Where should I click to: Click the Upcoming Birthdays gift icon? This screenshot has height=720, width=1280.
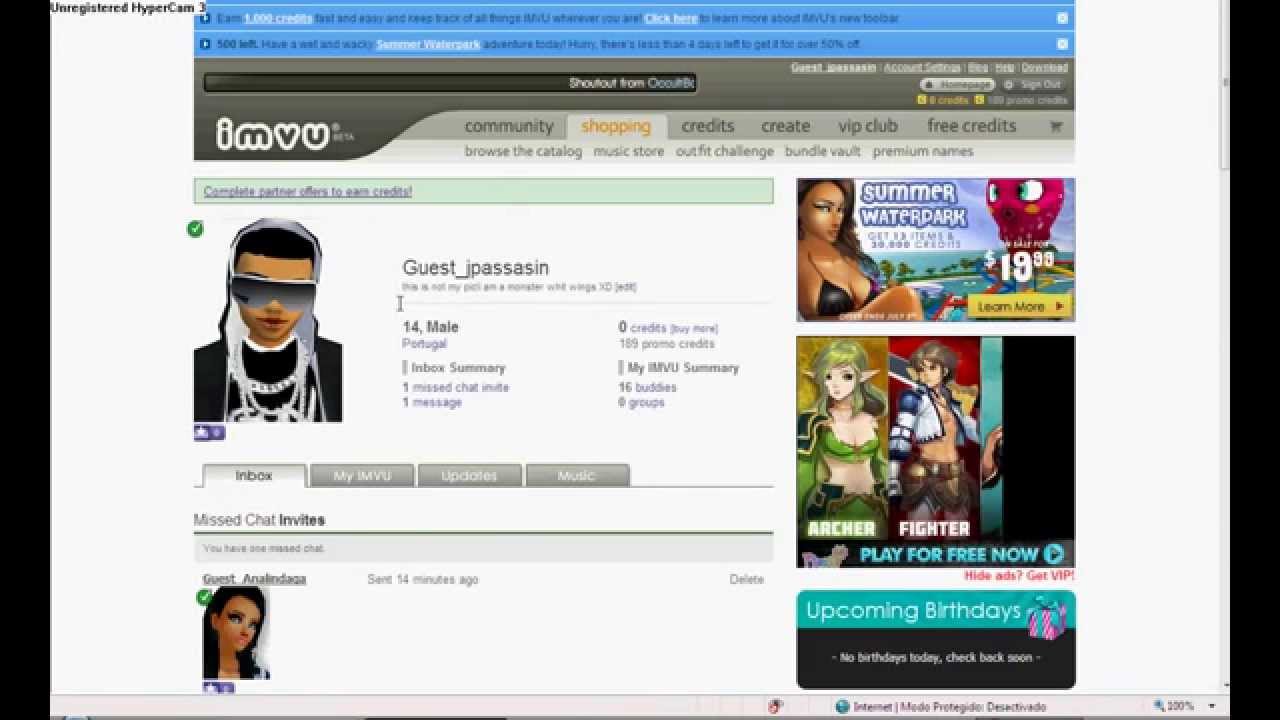pos(1046,617)
